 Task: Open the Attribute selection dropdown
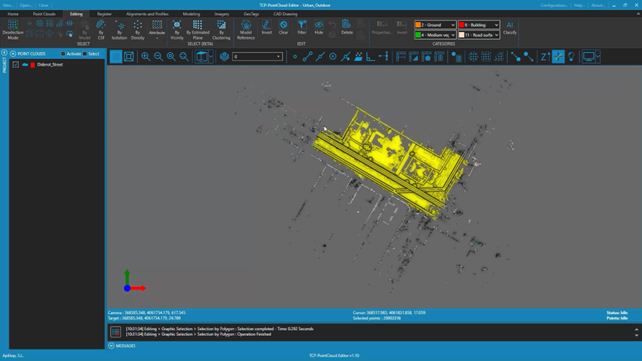[x=157, y=29]
